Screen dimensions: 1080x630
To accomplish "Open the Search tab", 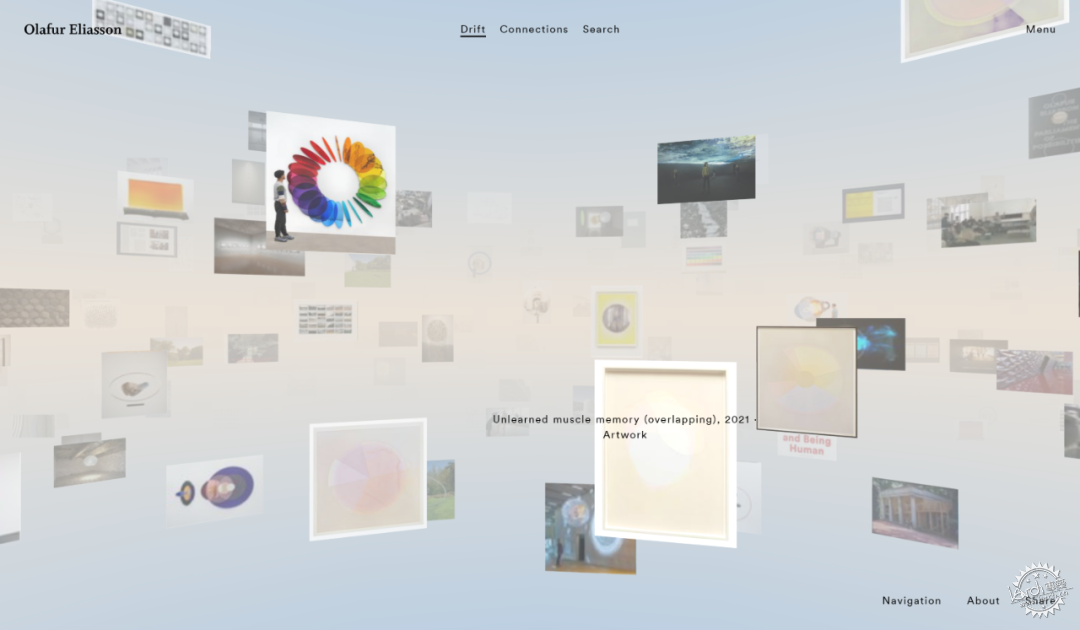I will (601, 30).
